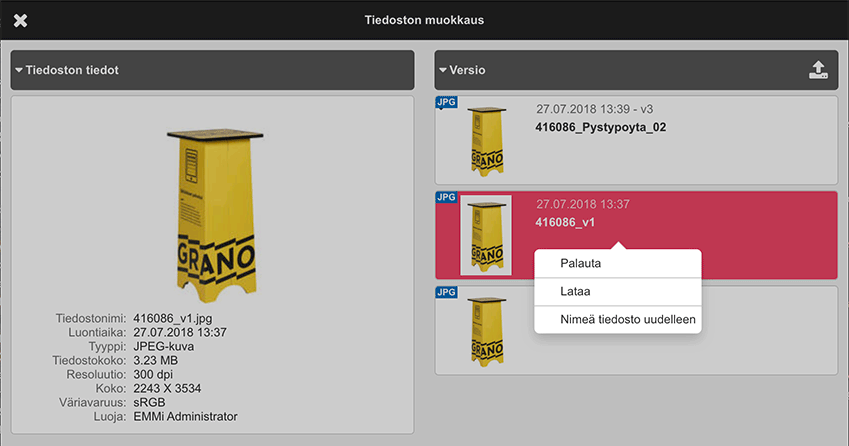849x446 pixels.
Task: Click the dimensions 2243 X 3534
Action: (167, 389)
